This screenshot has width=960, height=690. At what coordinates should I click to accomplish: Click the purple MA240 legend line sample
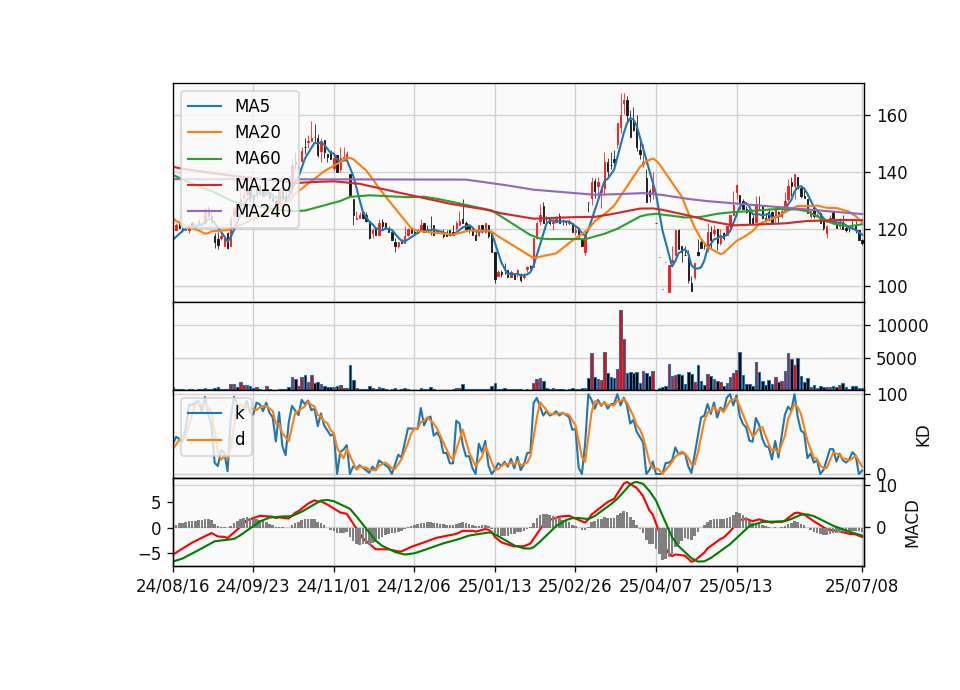[x=204, y=211]
